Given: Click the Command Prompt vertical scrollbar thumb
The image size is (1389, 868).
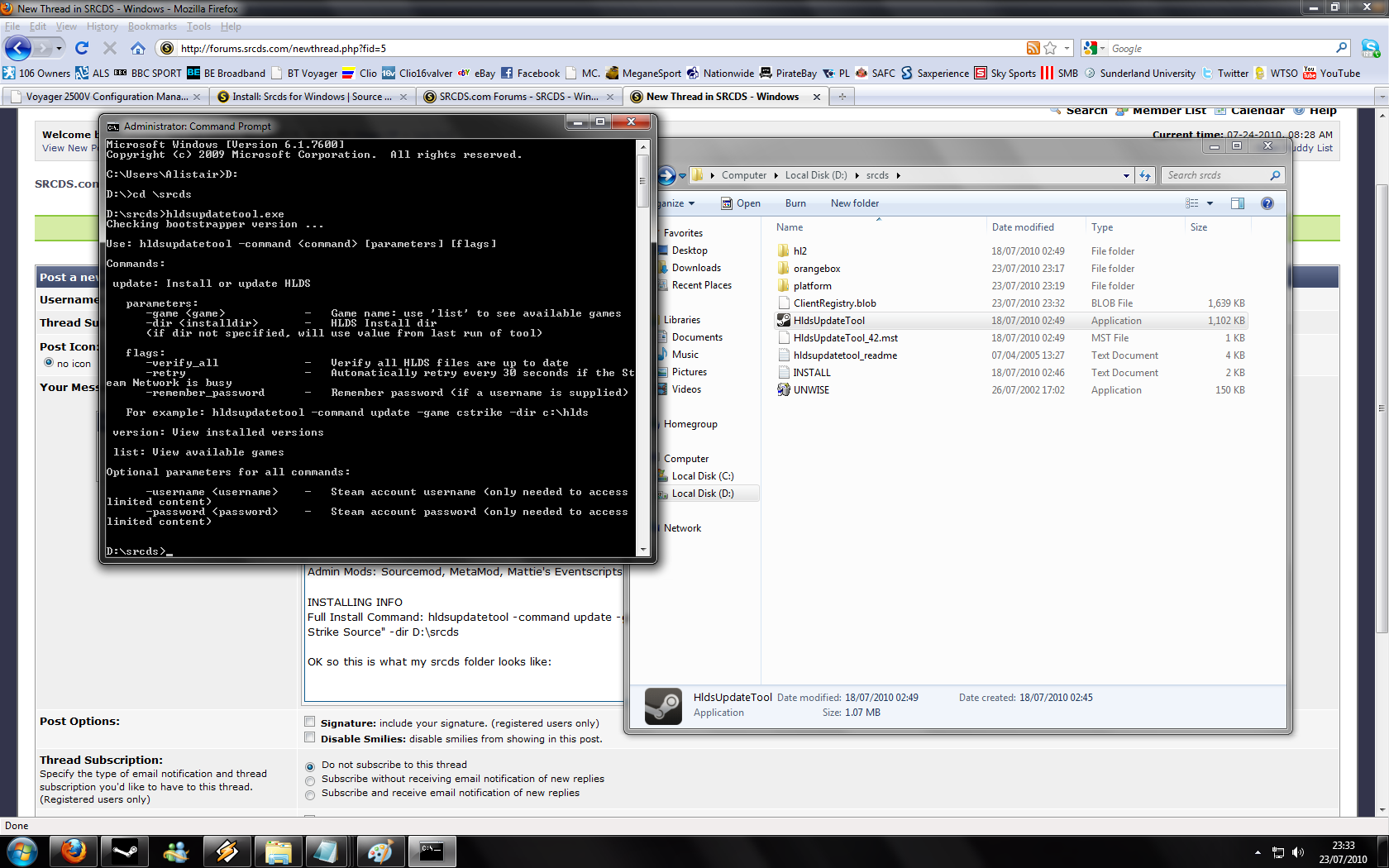Looking at the screenshot, I should [x=643, y=180].
